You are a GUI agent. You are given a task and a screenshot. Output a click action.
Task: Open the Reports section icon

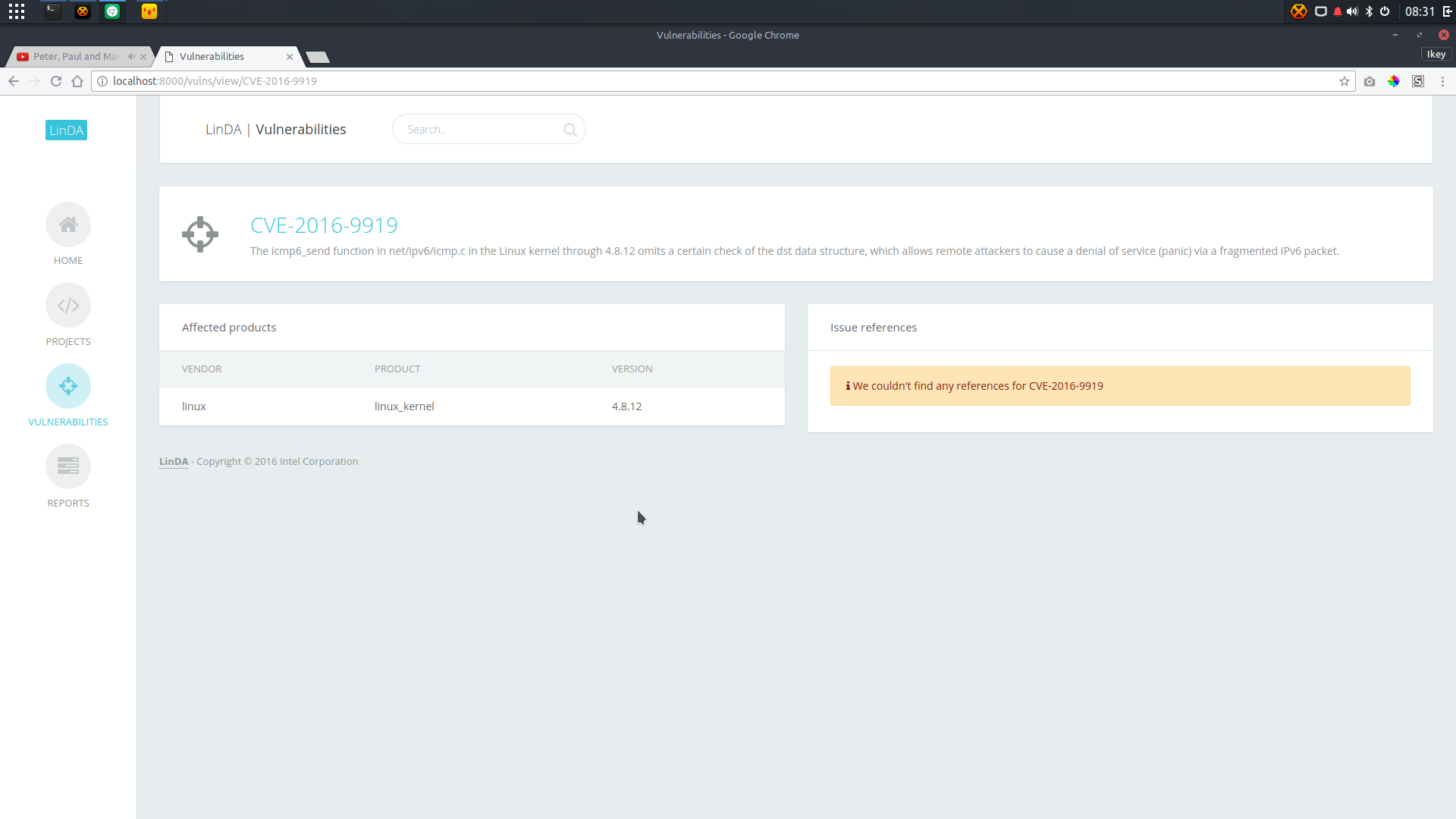point(68,466)
